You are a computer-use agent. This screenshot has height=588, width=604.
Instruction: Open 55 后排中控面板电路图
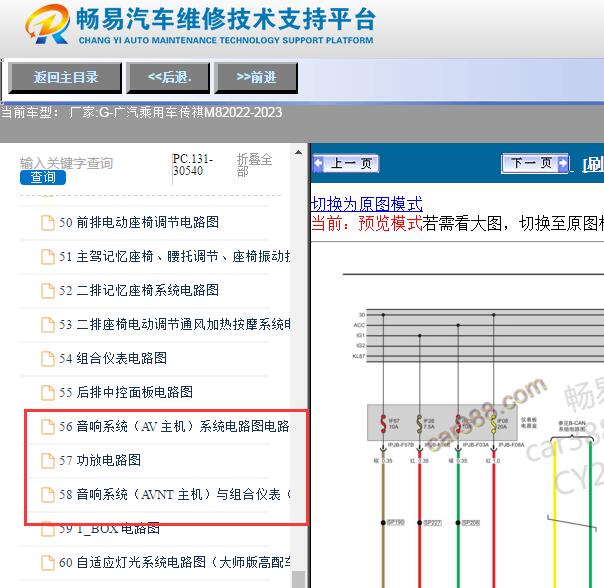point(126,392)
